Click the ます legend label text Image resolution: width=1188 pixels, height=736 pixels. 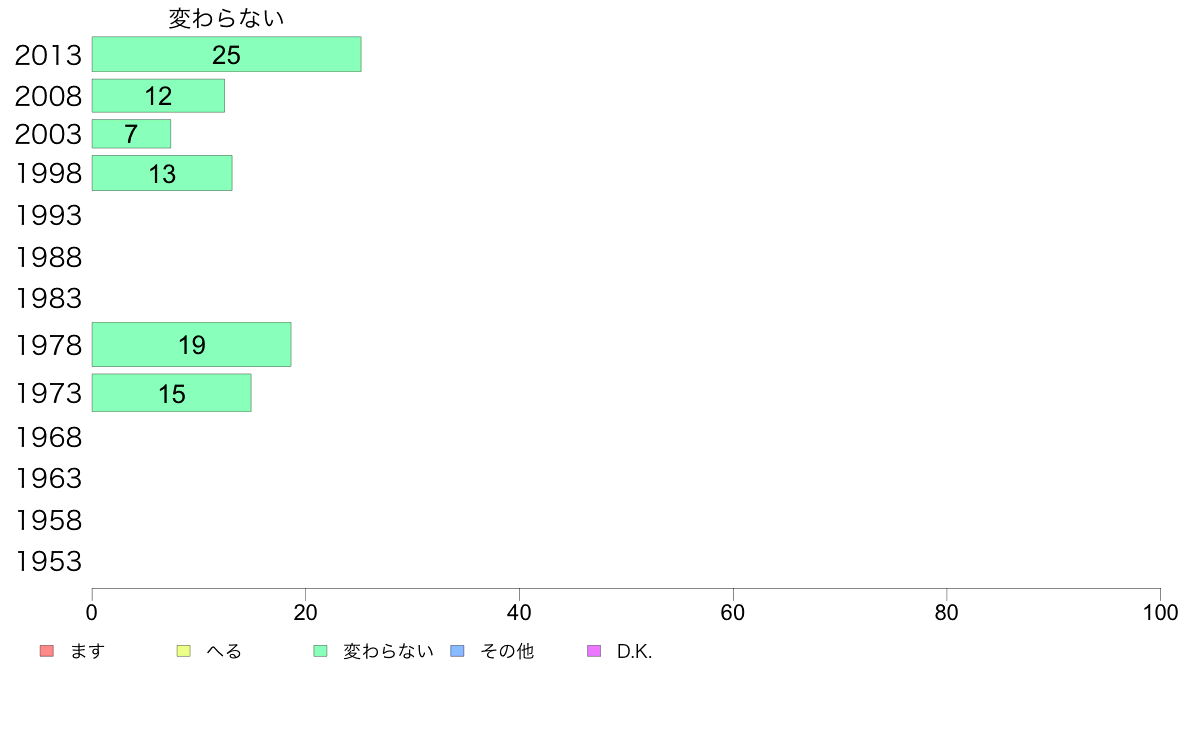coord(87,651)
